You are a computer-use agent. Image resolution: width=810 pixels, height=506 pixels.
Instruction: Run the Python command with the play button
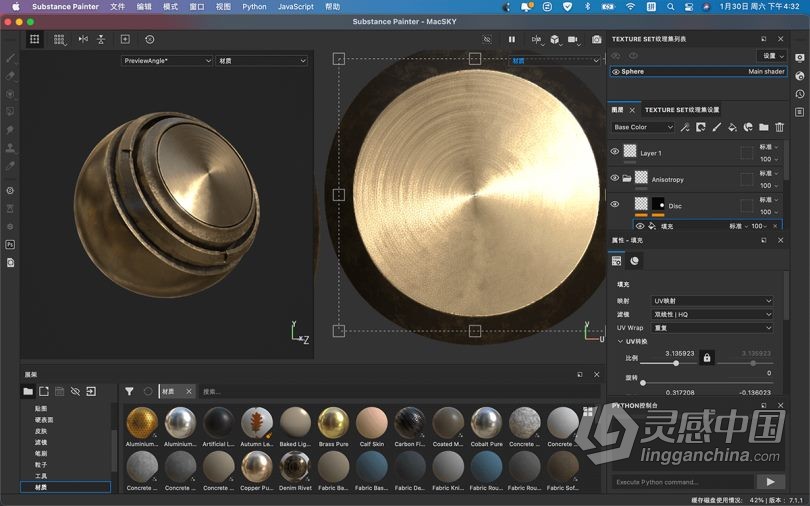[x=770, y=482]
